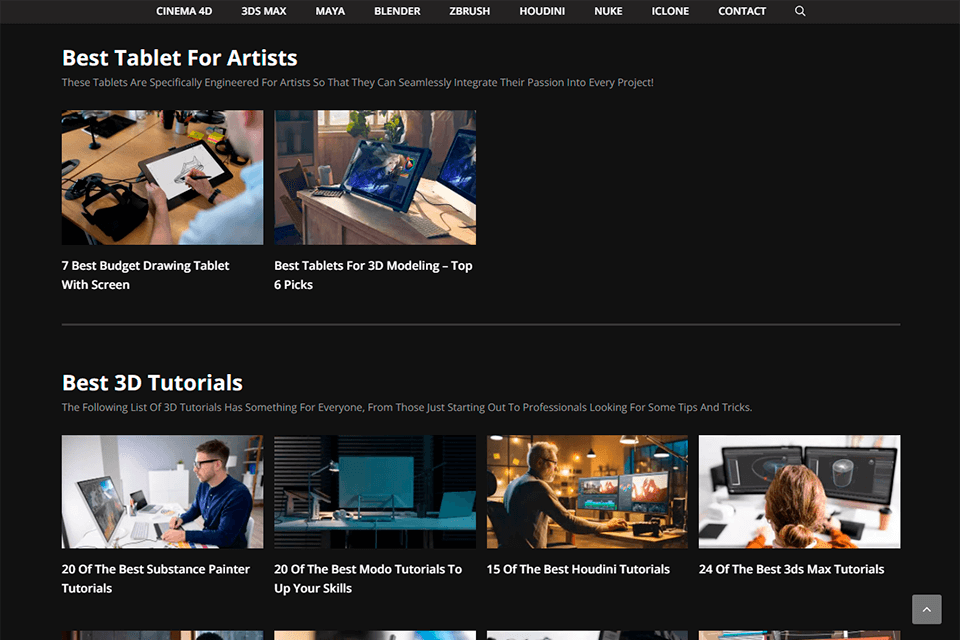Click the Houdini tutorials thumbnail image
The width and height of the screenshot is (960, 640).
coord(587,492)
